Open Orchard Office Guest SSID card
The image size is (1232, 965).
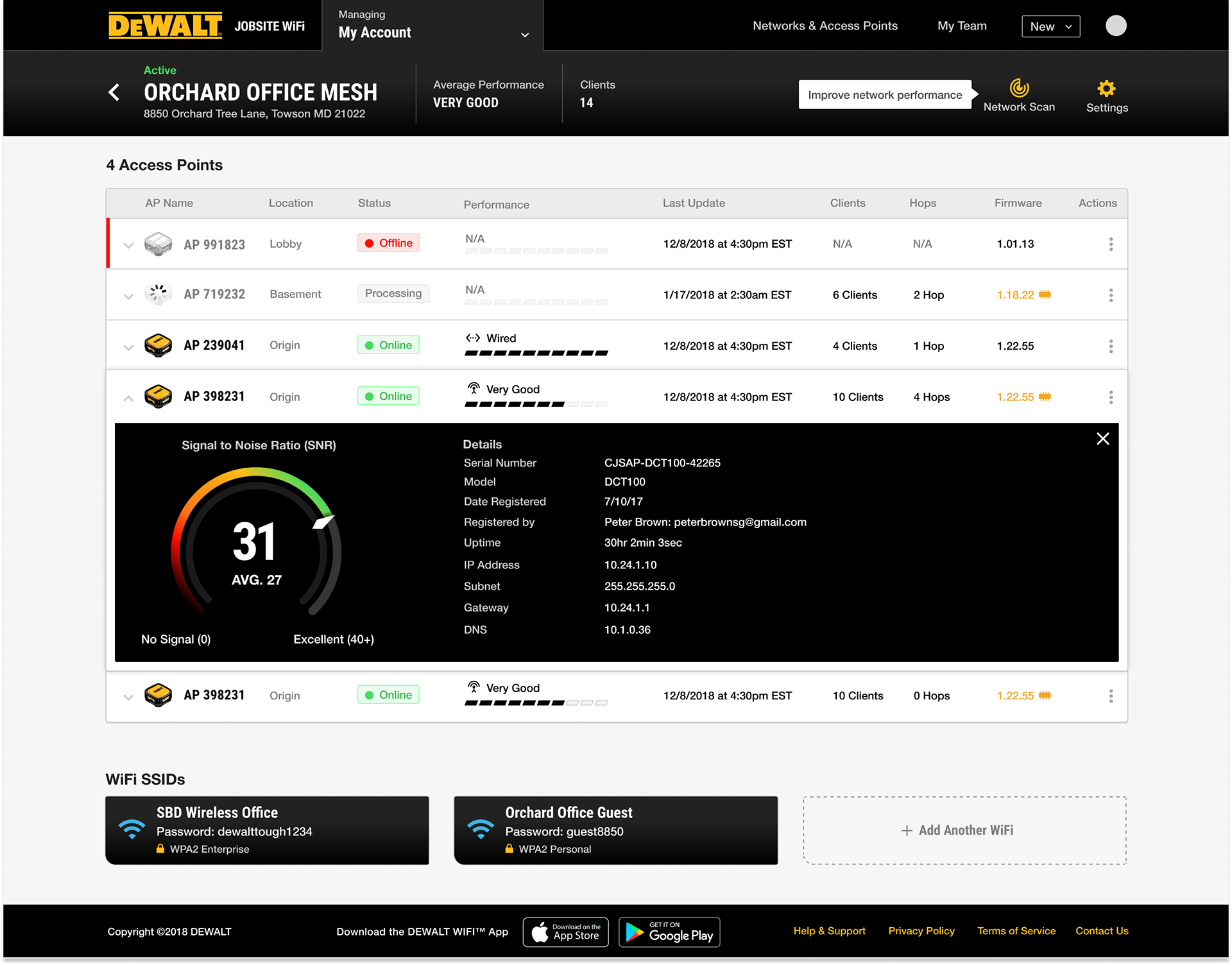pos(615,830)
